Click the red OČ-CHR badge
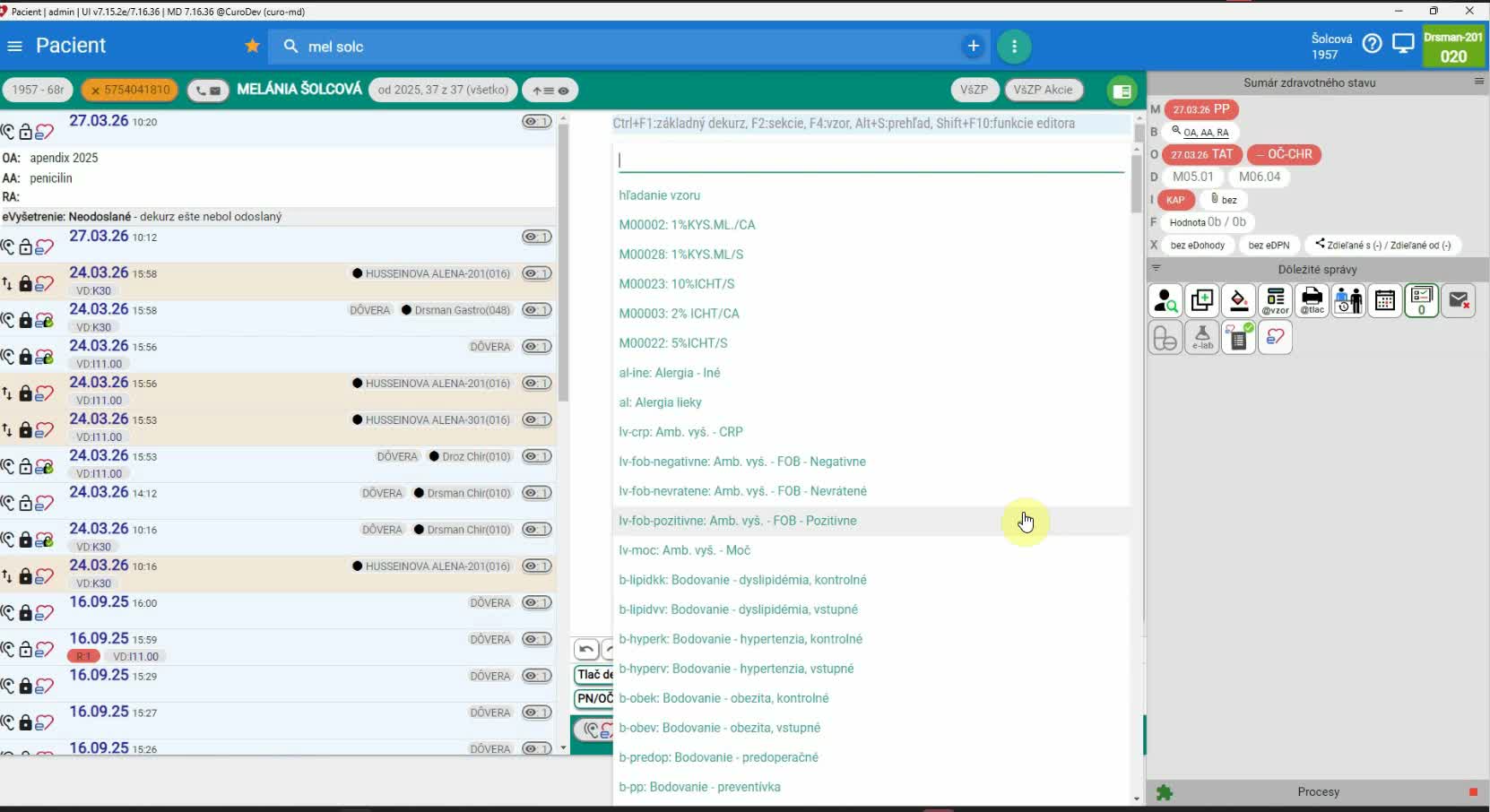1490x812 pixels. pos(1284,154)
